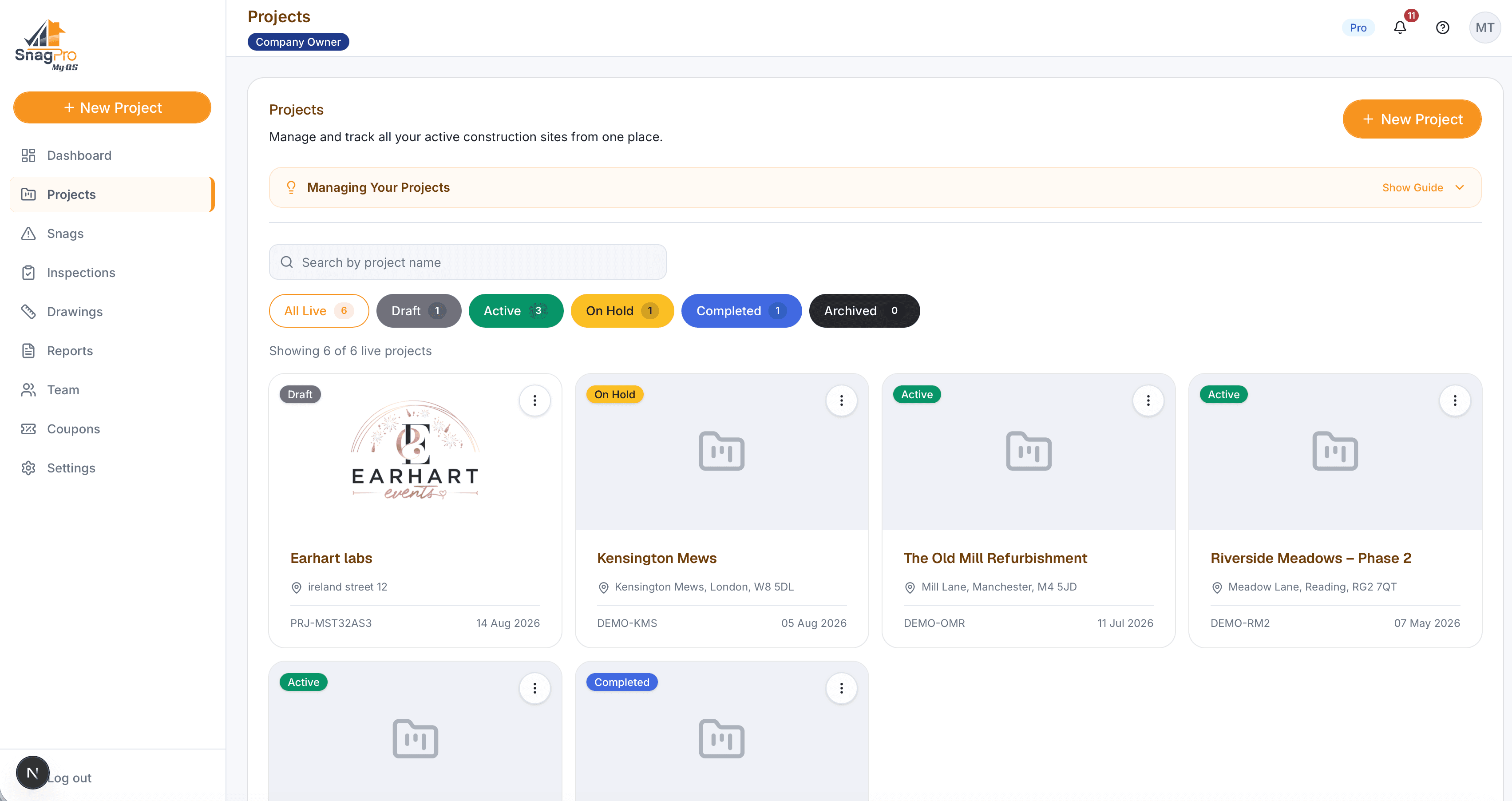Open options menu for The Old Mill Refurbishment

click(1148, 400)
